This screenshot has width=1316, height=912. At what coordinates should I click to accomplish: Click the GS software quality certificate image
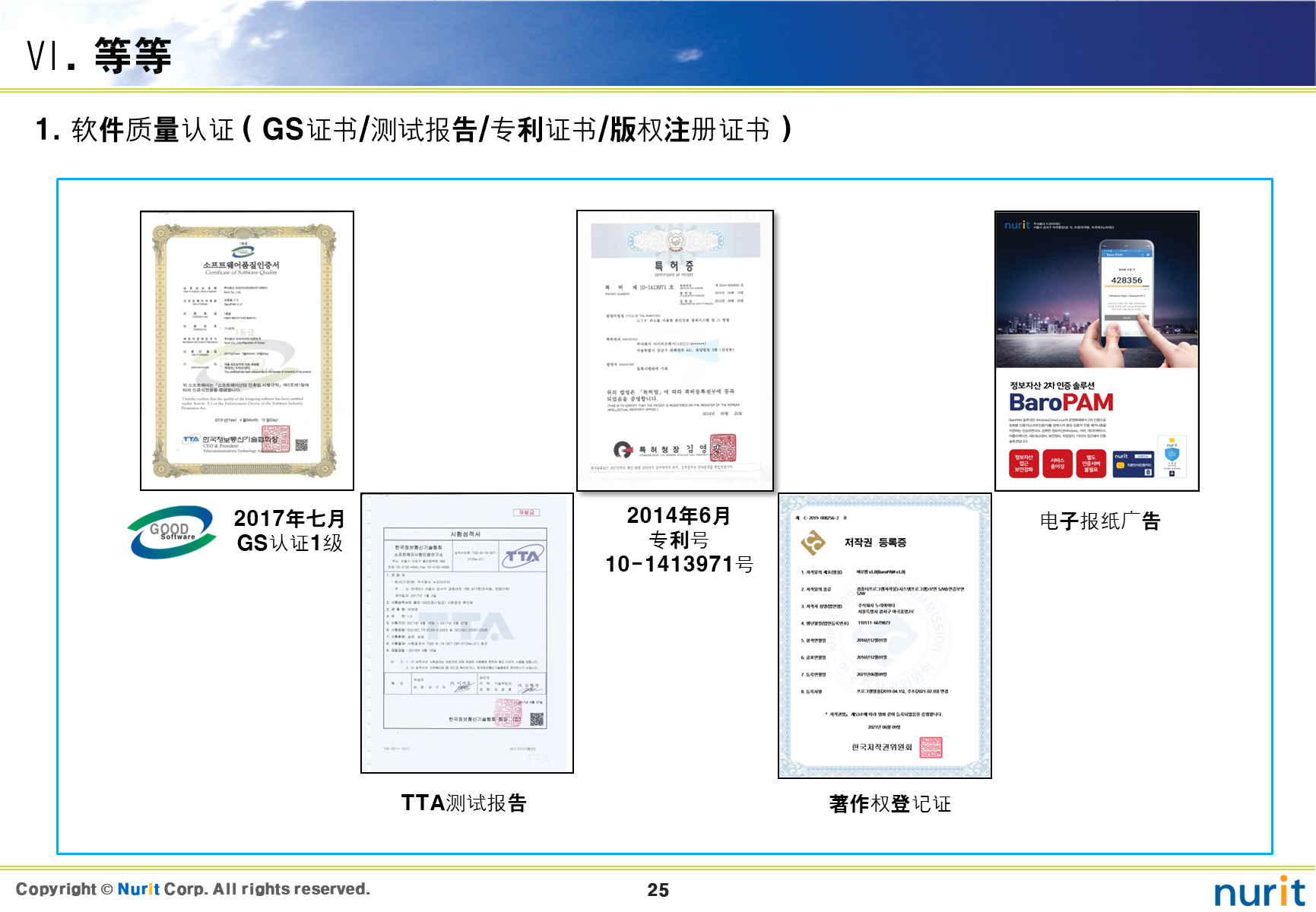(x=247, y=350)
